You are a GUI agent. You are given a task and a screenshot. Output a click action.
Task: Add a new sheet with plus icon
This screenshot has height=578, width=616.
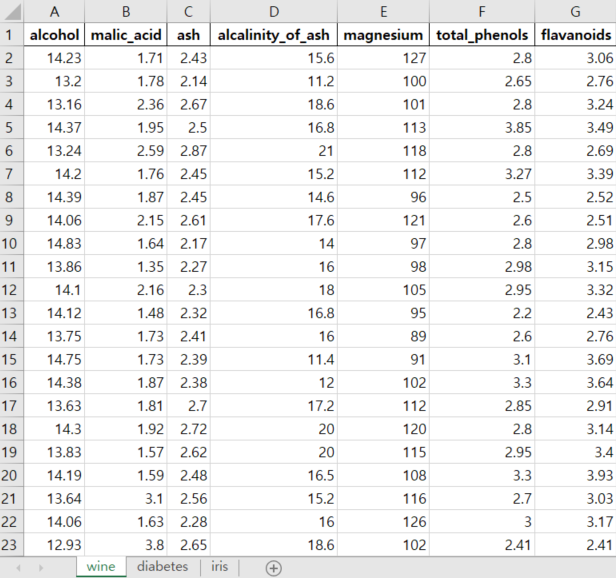(x=273, y=568)
